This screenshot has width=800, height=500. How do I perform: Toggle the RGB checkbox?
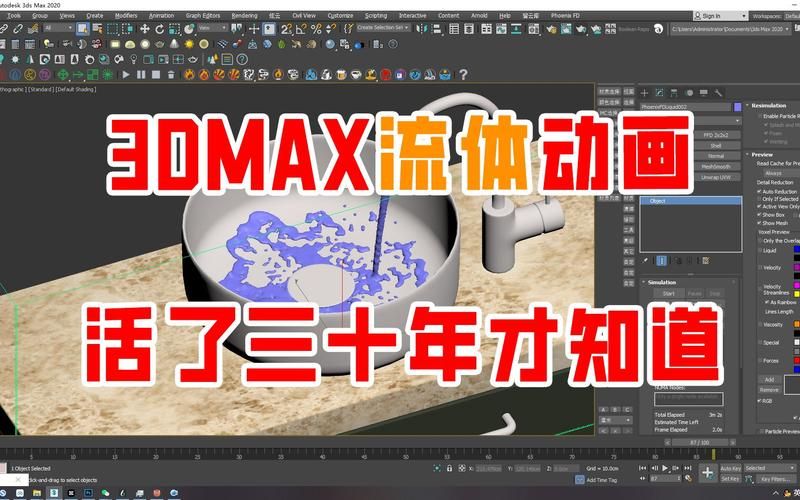point(760,401)
